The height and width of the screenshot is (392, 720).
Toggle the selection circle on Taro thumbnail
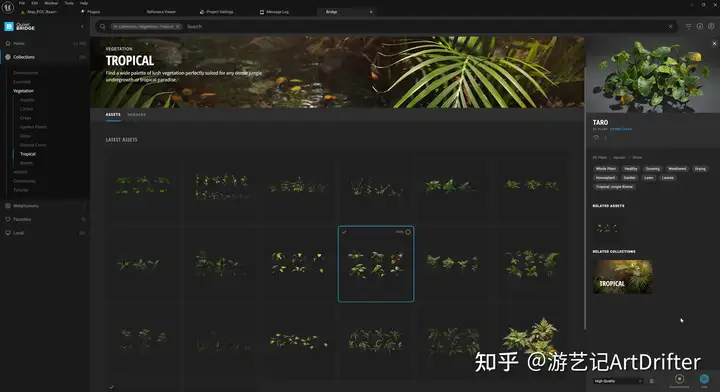pyautogui.click(x=408, y=232)
